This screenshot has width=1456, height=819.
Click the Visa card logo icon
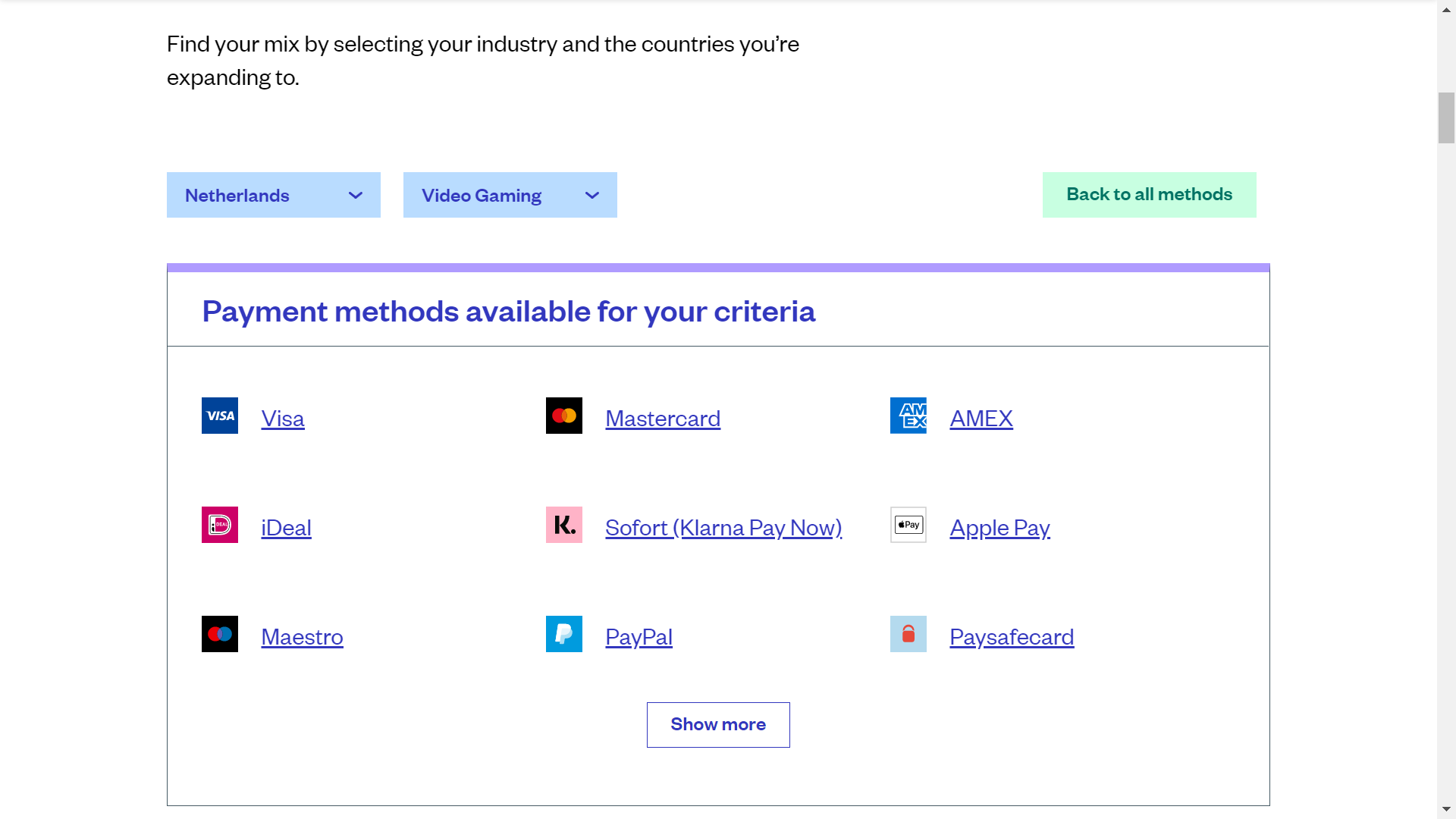pos(220,416)
